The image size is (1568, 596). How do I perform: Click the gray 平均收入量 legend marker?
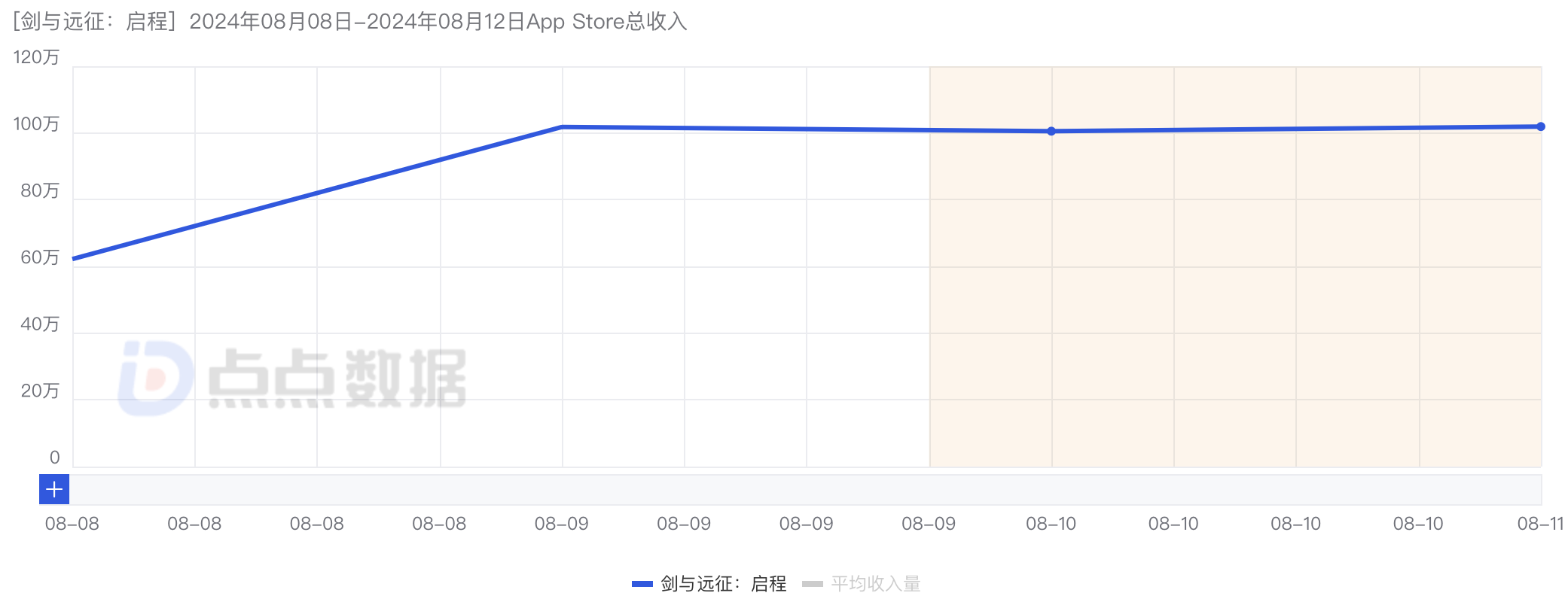tap(815, 582)
